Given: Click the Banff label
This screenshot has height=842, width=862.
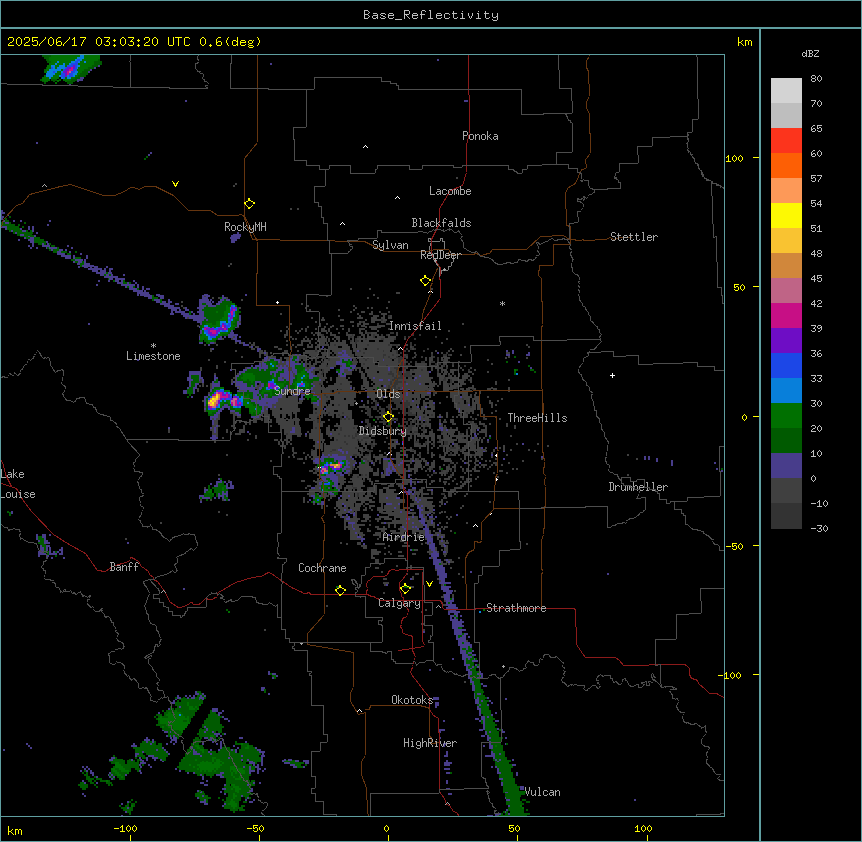Looking at the screenshot, I should (x=124, y=567).
